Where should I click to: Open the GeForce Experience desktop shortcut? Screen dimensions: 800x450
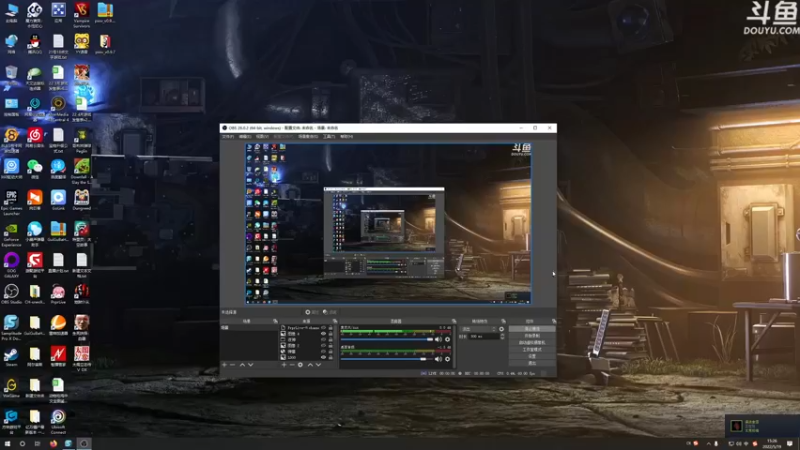(11, 233)
